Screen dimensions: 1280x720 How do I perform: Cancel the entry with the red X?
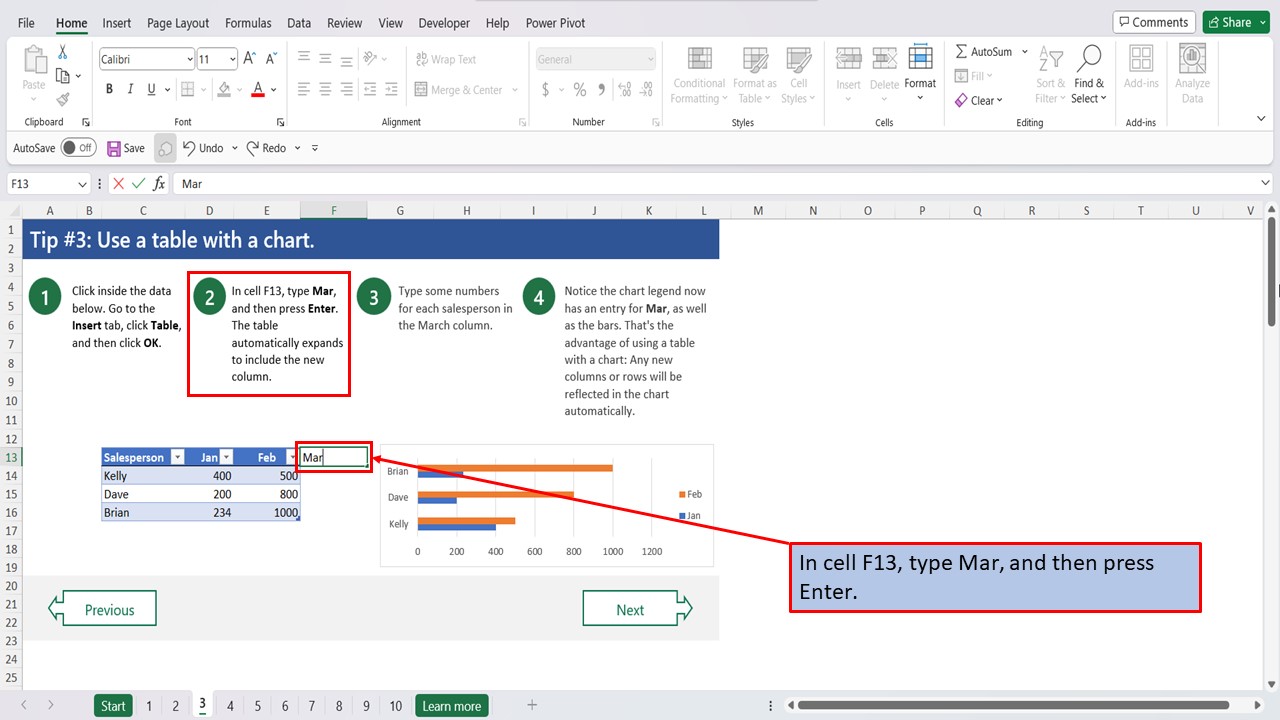tap(119, 184)
